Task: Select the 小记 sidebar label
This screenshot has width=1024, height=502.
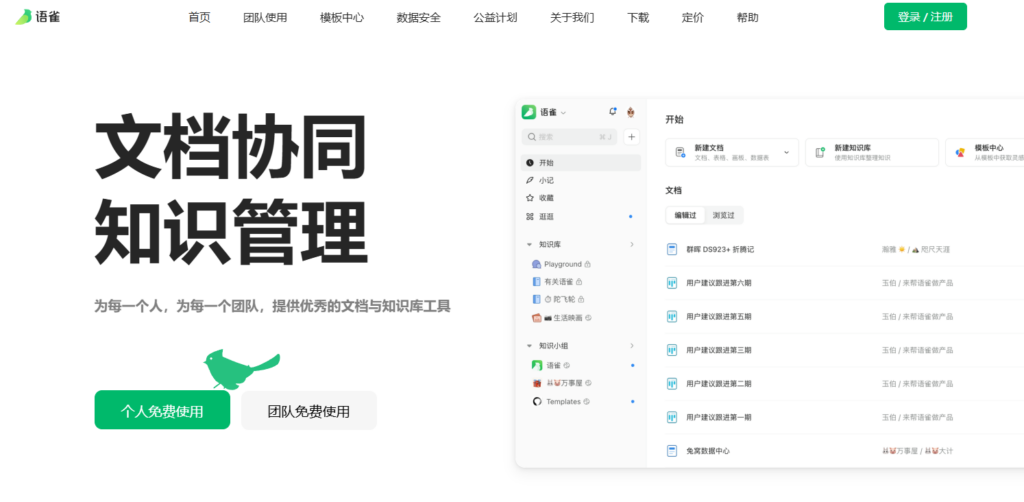Action: [x=547, y=180]
